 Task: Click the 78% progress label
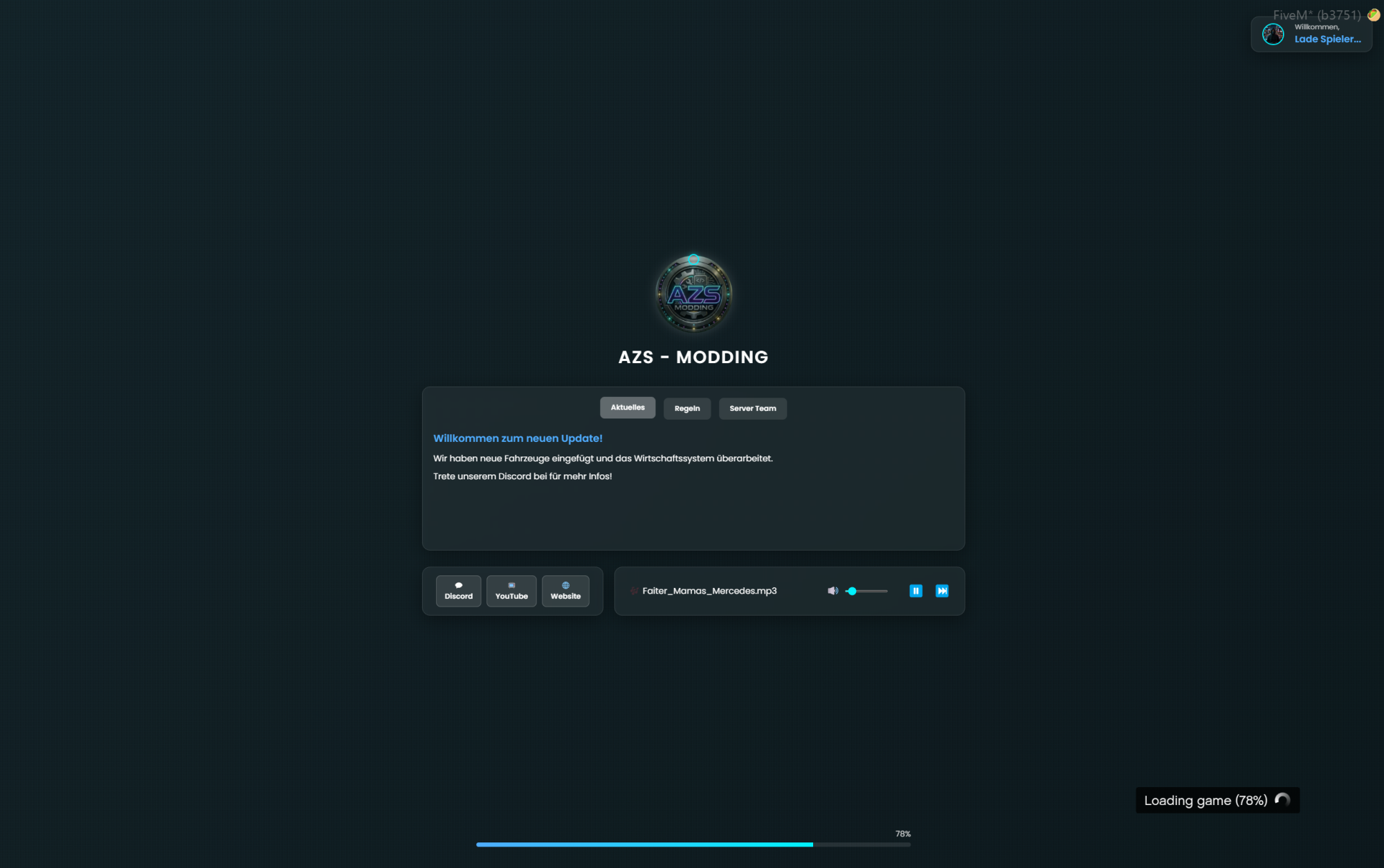(x=903, y=833)
